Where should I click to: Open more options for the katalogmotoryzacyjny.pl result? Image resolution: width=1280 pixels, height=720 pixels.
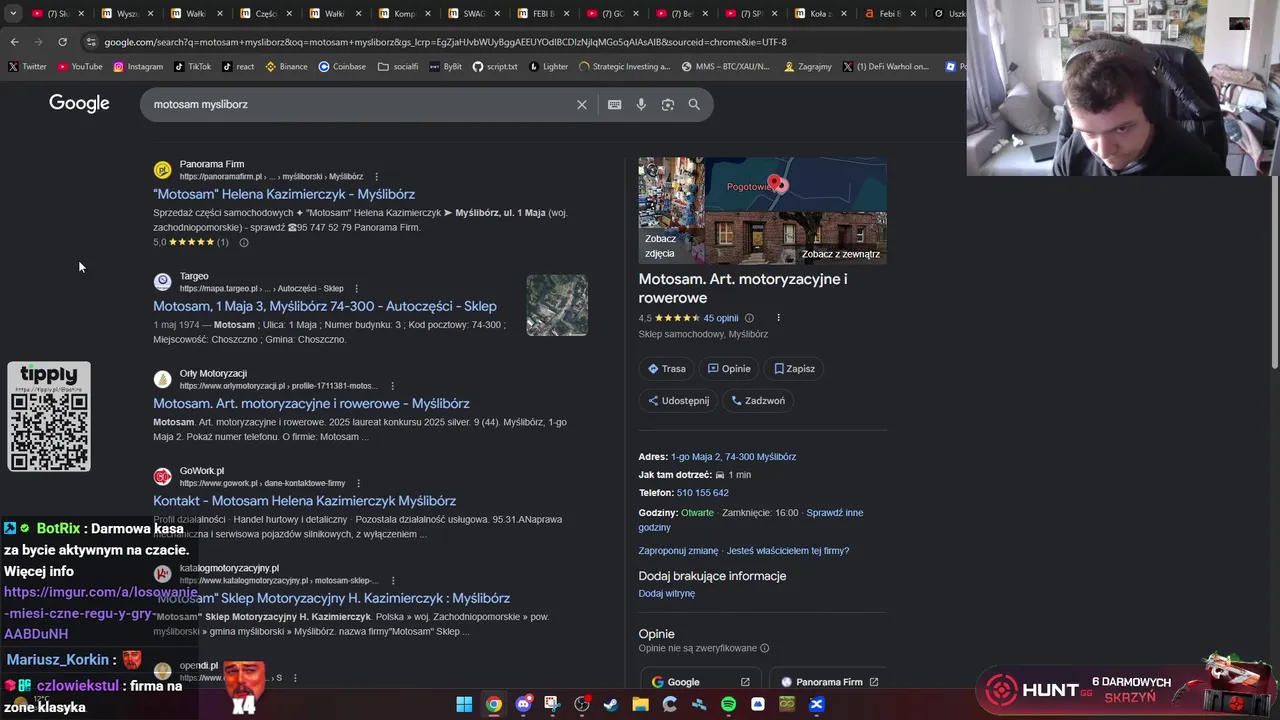pos(392,581)
